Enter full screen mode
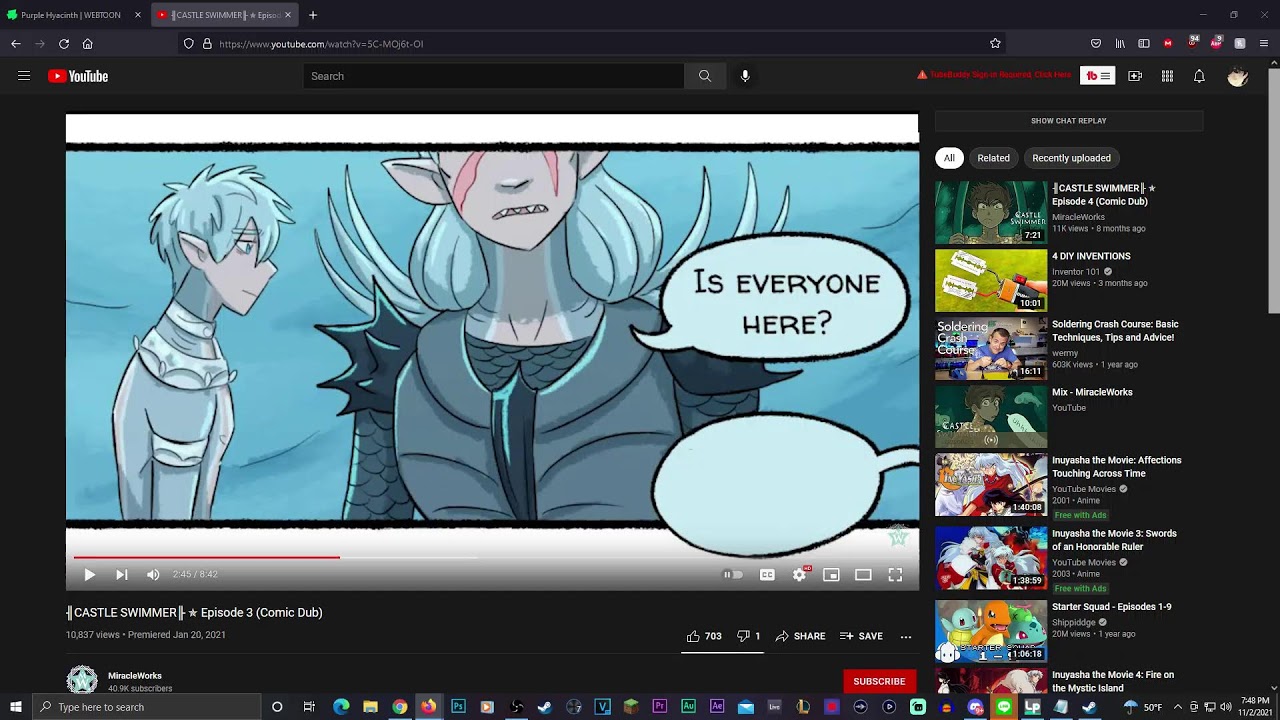Viewport: 1280px width, 720px height. click(x=895, y=575)
